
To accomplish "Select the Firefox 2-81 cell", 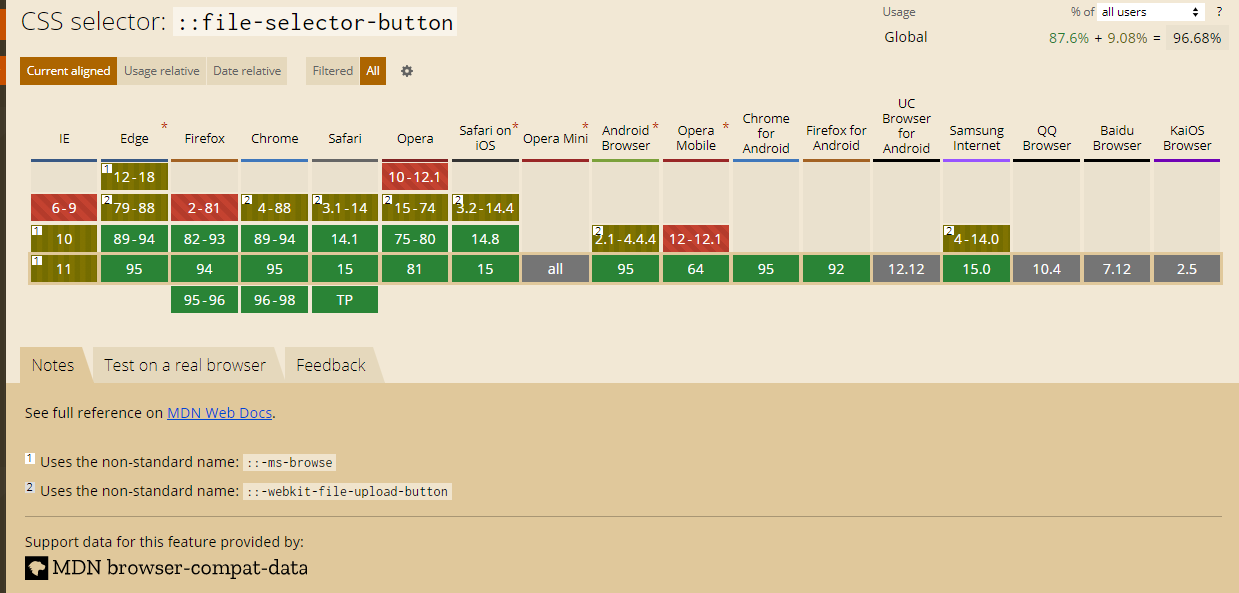I will (x=204, y=208).
